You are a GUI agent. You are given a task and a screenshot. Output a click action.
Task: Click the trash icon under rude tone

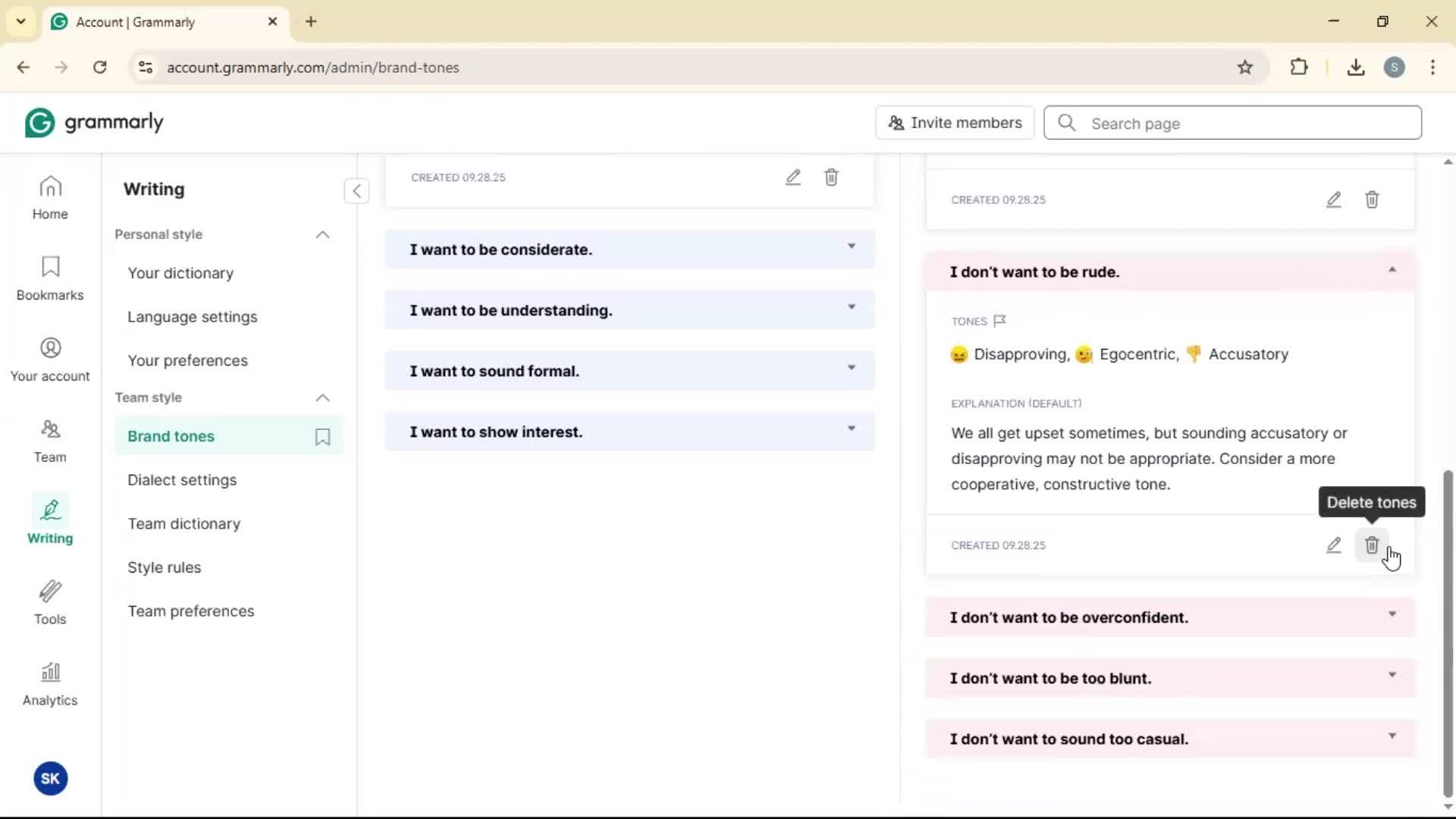pyautogui.click(x=1371, y=545)
